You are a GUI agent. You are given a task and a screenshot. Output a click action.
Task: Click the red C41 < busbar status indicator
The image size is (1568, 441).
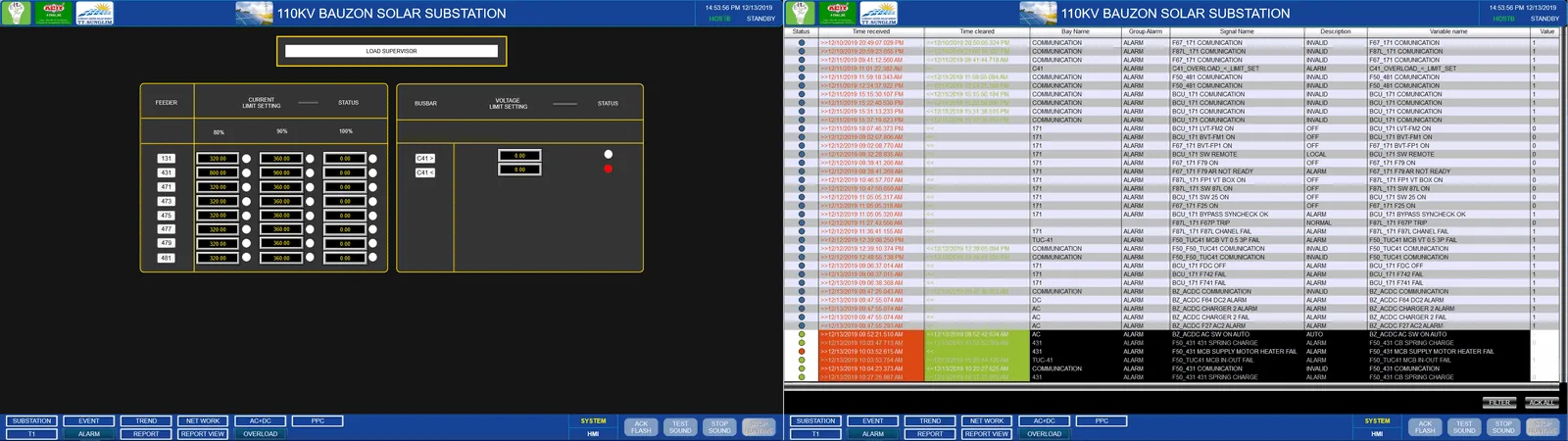tap(608, 169)
